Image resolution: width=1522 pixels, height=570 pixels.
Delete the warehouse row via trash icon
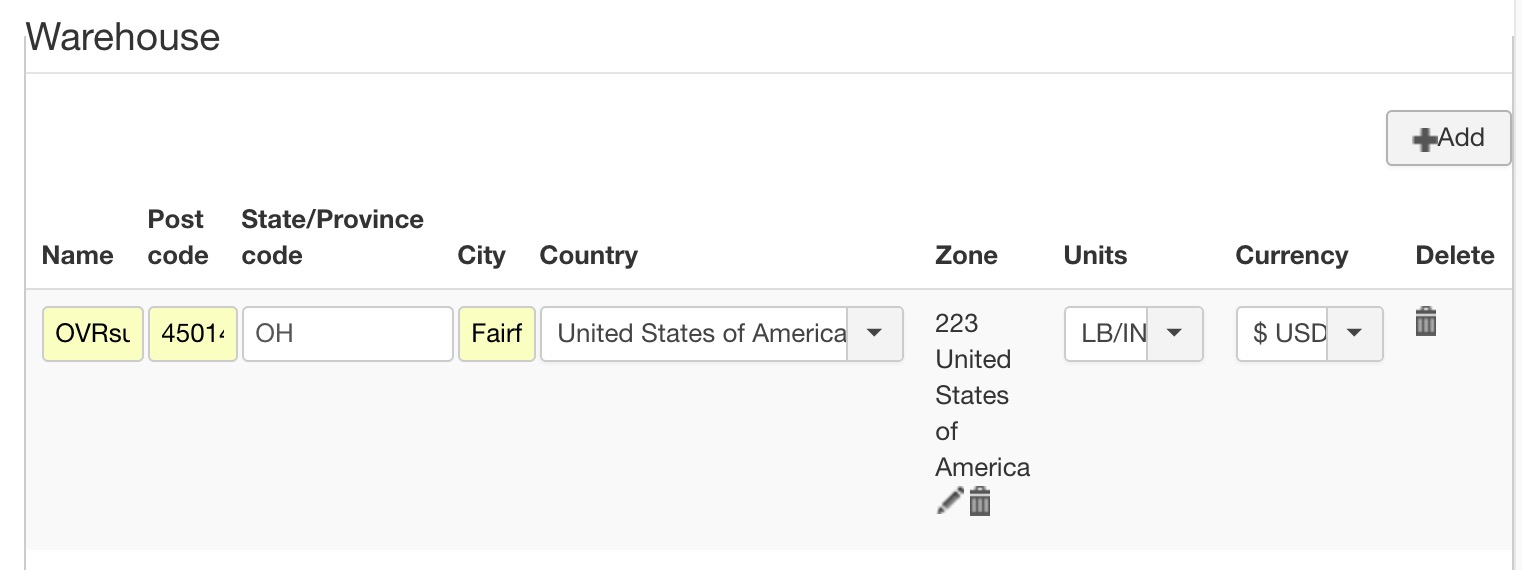tap(1426, 322)
